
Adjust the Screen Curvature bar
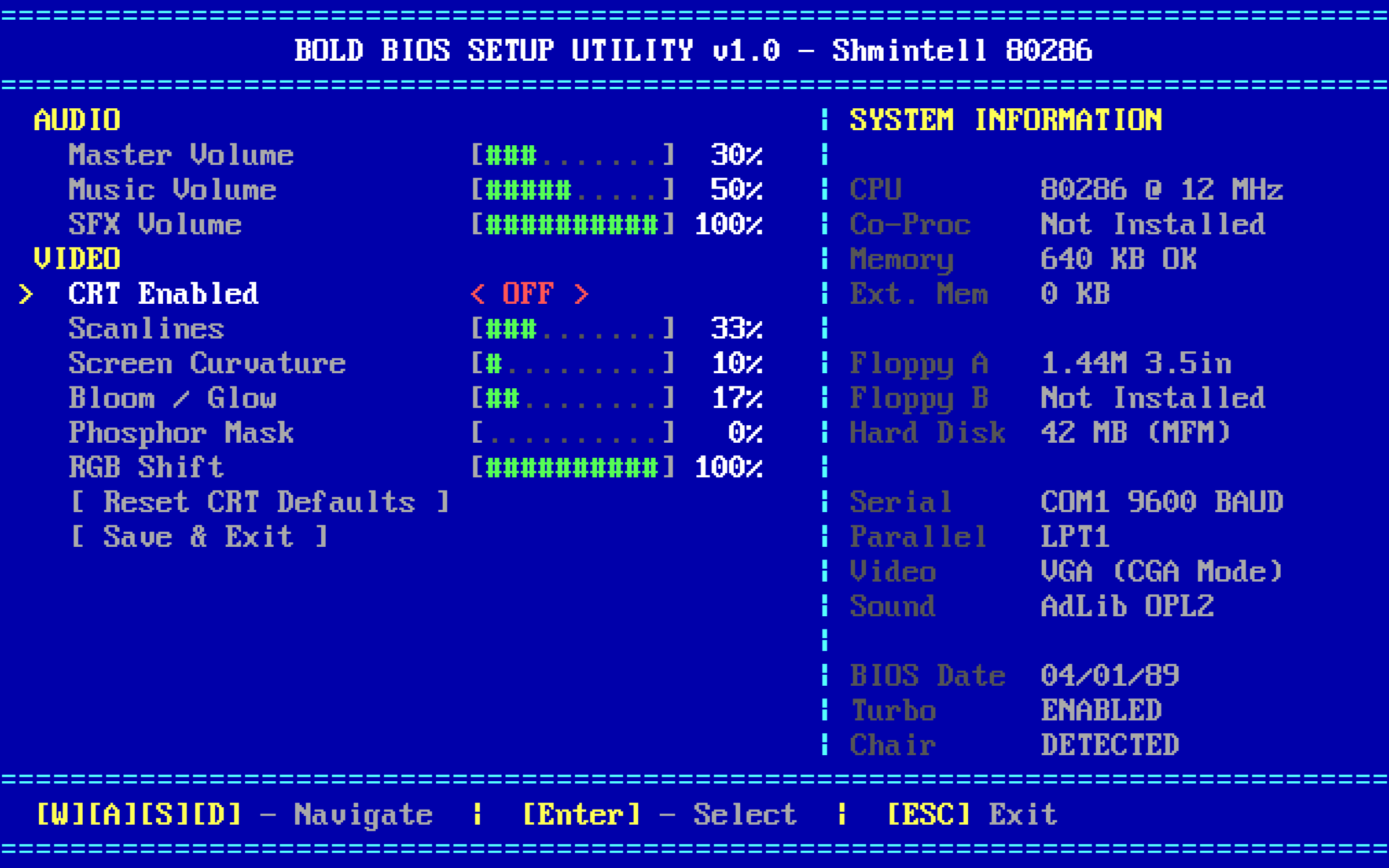[572, 363]
